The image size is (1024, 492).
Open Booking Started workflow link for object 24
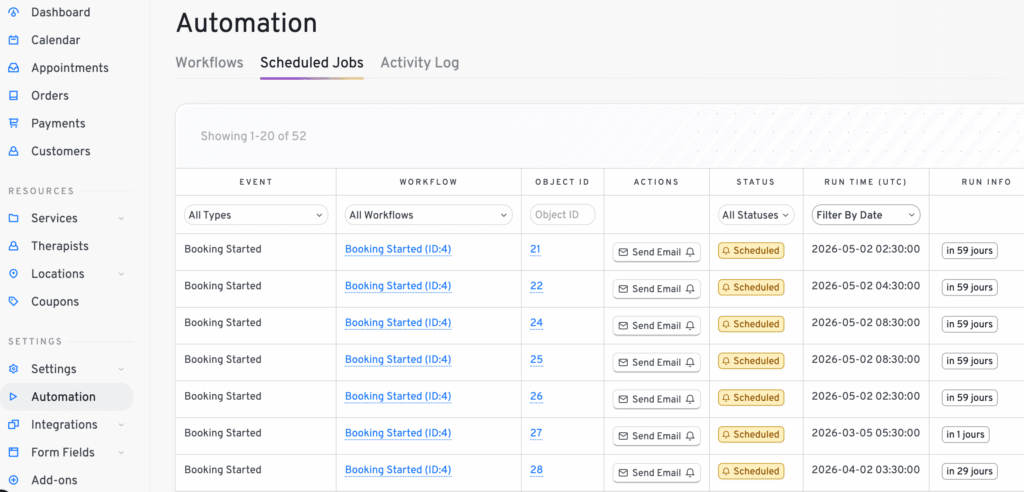(398, 323)
